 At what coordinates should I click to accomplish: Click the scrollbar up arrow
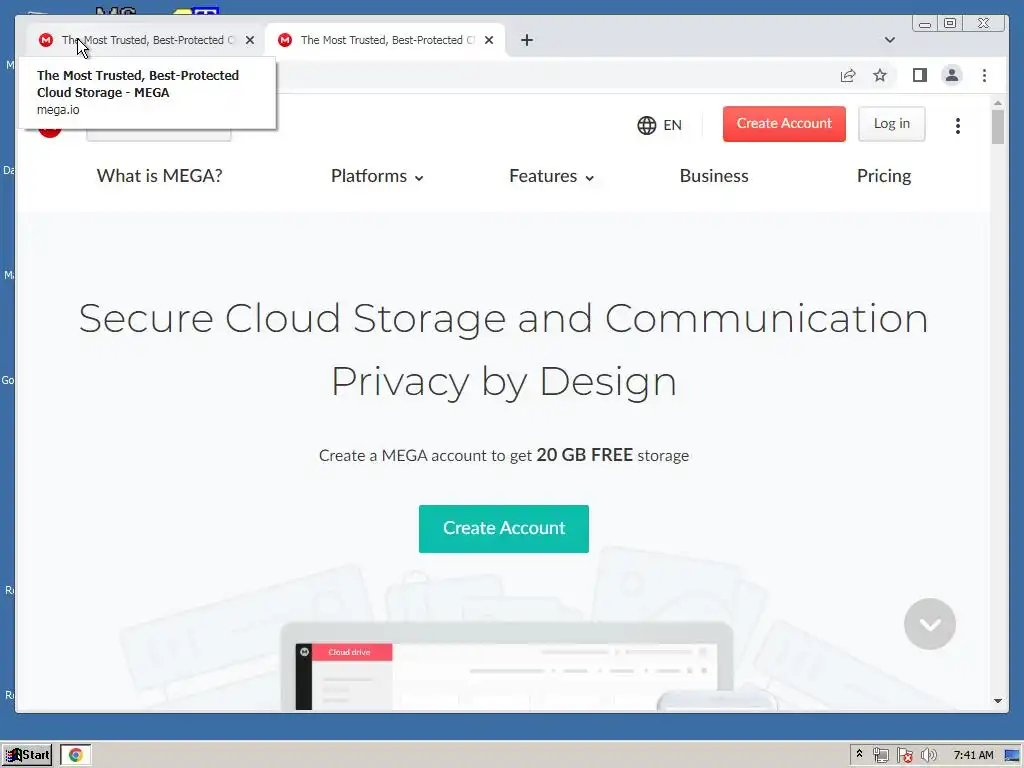click(997, 103)
